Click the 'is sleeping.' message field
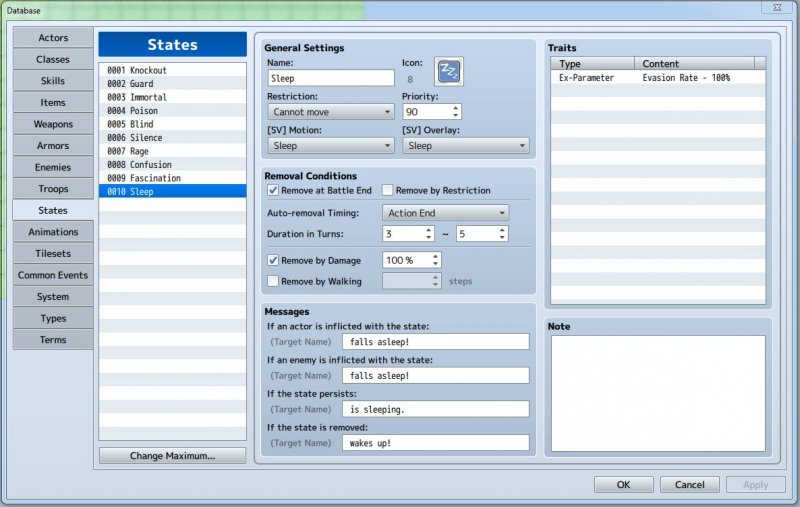 click(436, 409)
